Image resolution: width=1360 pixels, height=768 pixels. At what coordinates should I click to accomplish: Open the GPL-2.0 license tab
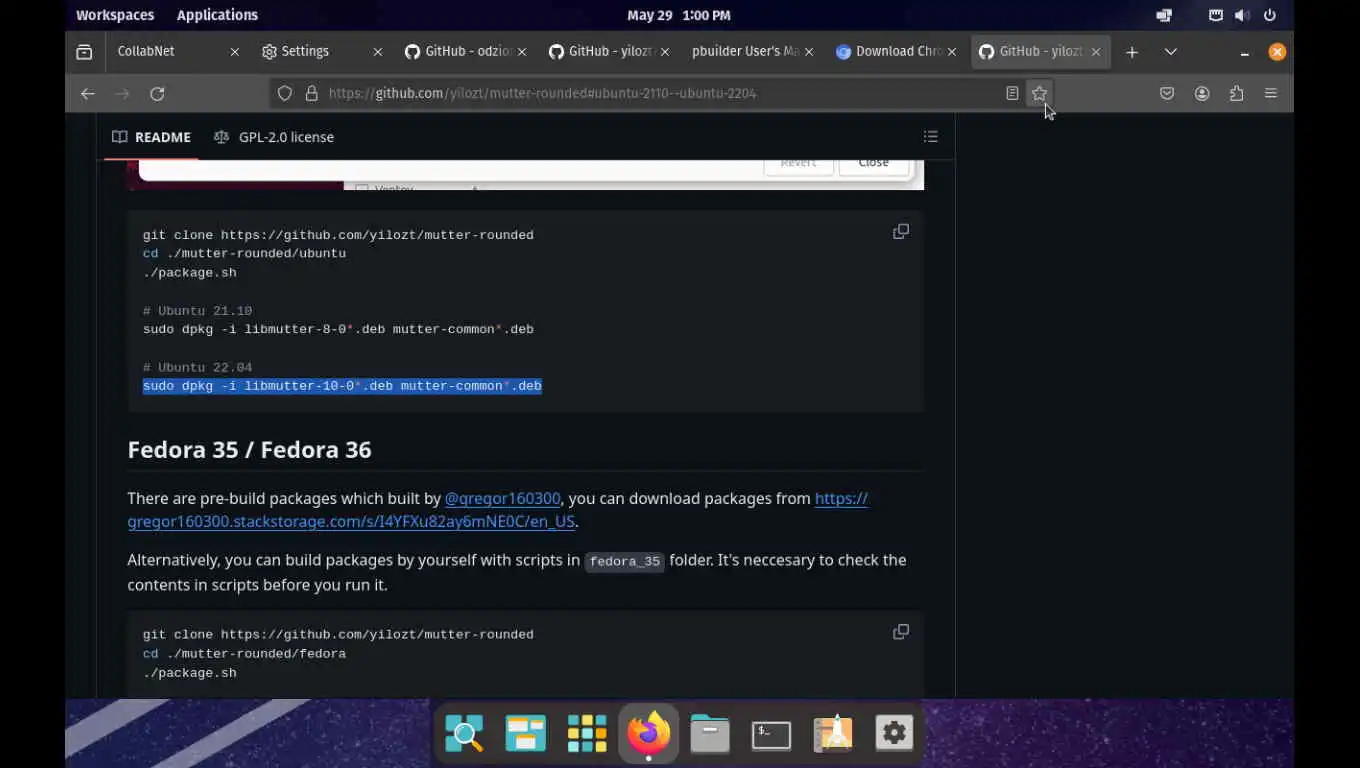coord(274,137)
